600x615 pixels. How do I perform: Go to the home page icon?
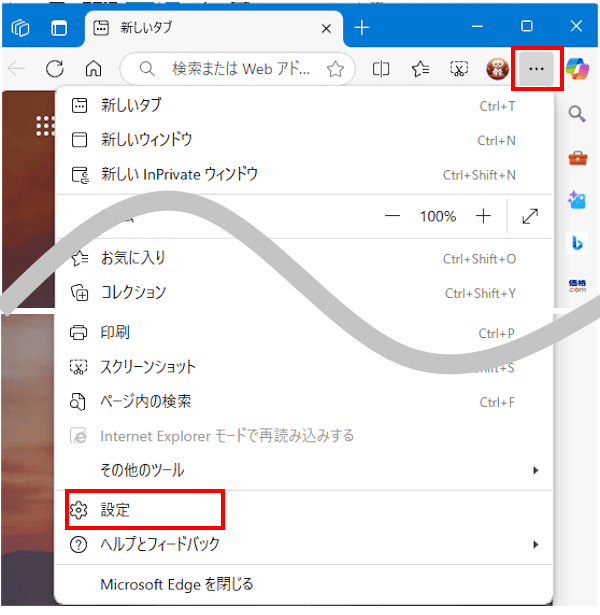pos(93,69)
